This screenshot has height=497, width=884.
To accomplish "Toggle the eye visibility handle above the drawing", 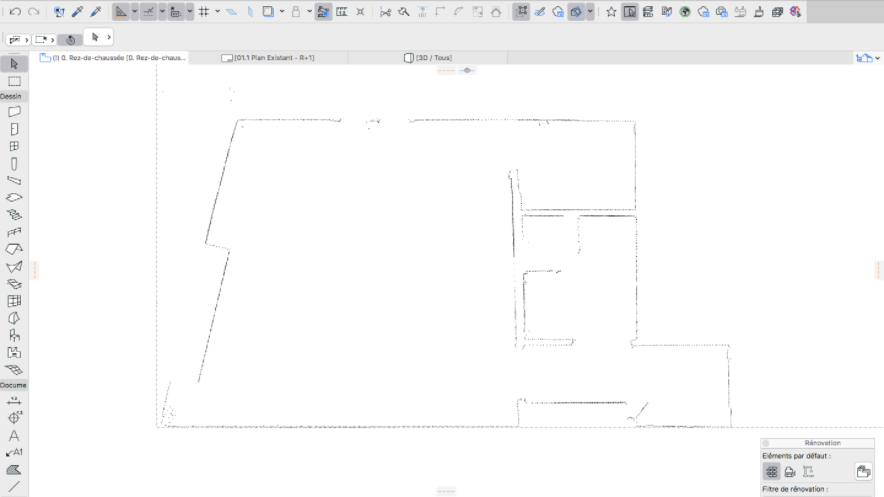I will tap(467, 70).
